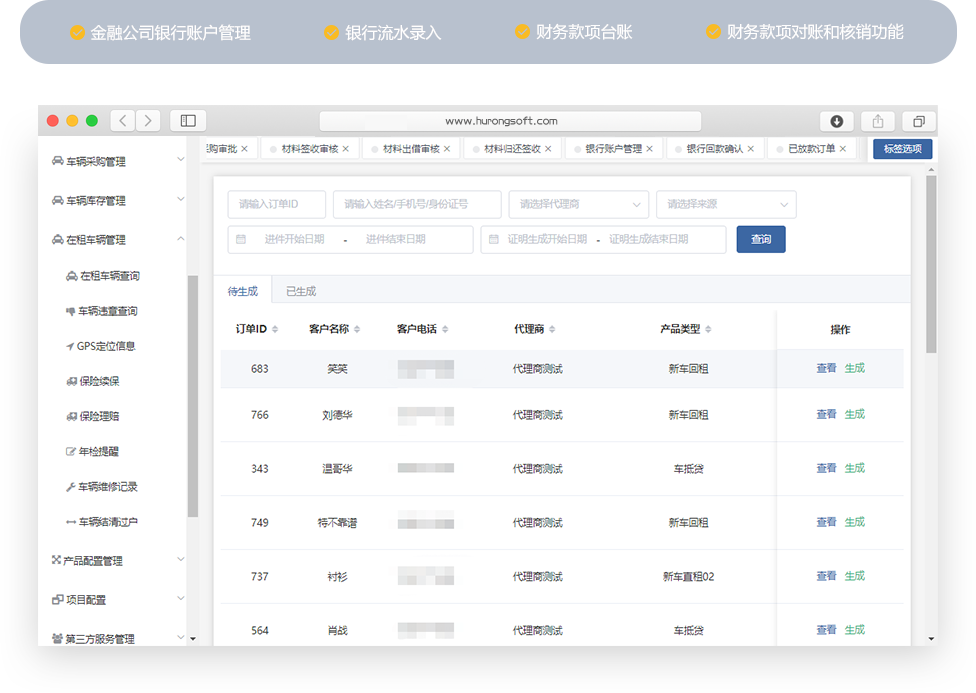
Task: Click calendar icon in 进件开始日期 field
Action: [x=241, y=240]
